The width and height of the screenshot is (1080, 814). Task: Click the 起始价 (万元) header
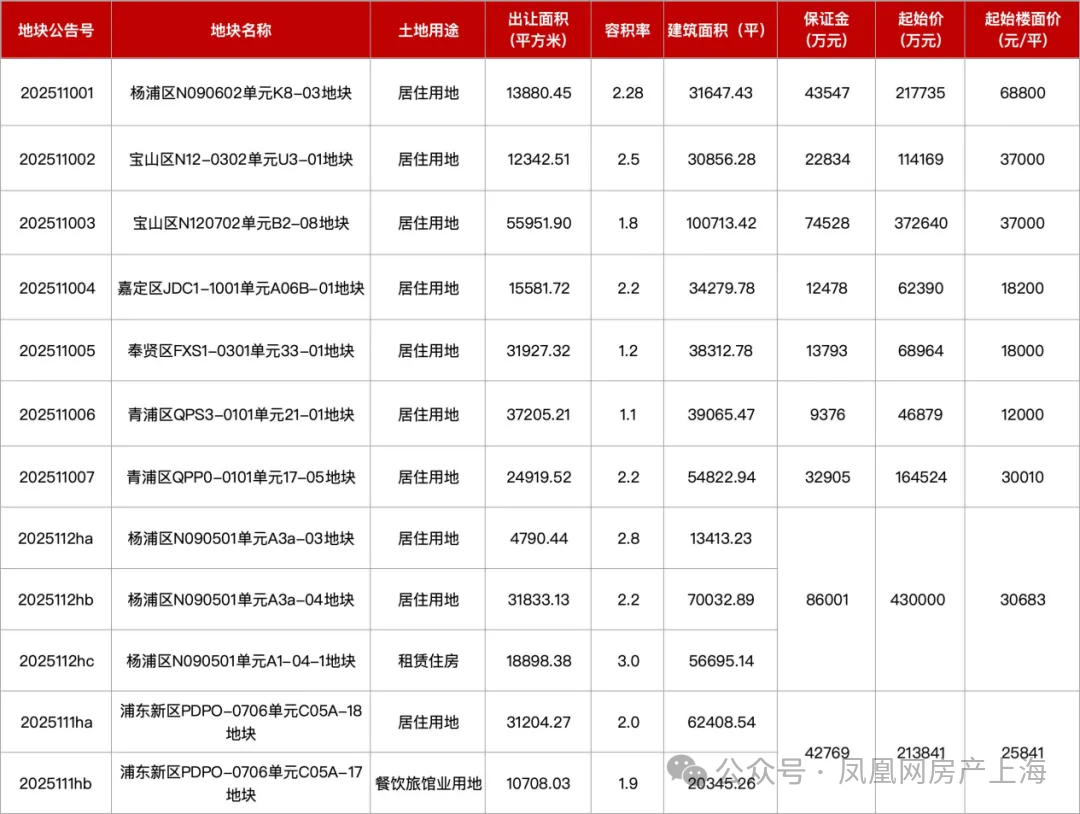pyautogui.click(x=920, y=30)
